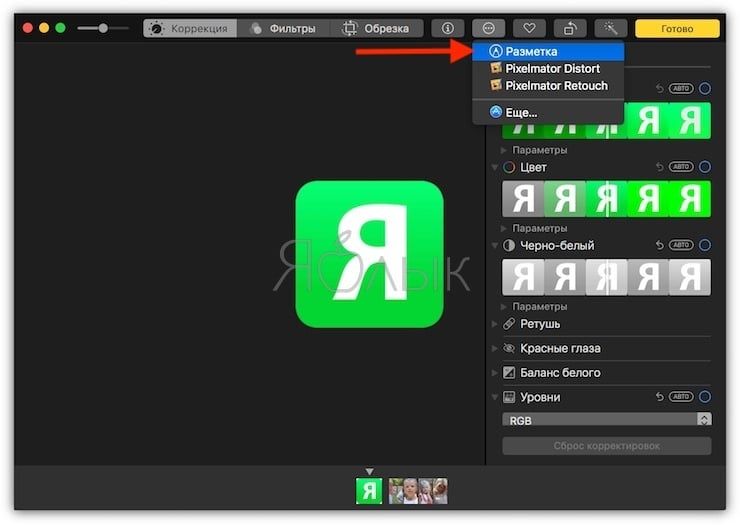740x525 pixels.
Task: Click the extensions ellipsis button
Action: (488, 28)
